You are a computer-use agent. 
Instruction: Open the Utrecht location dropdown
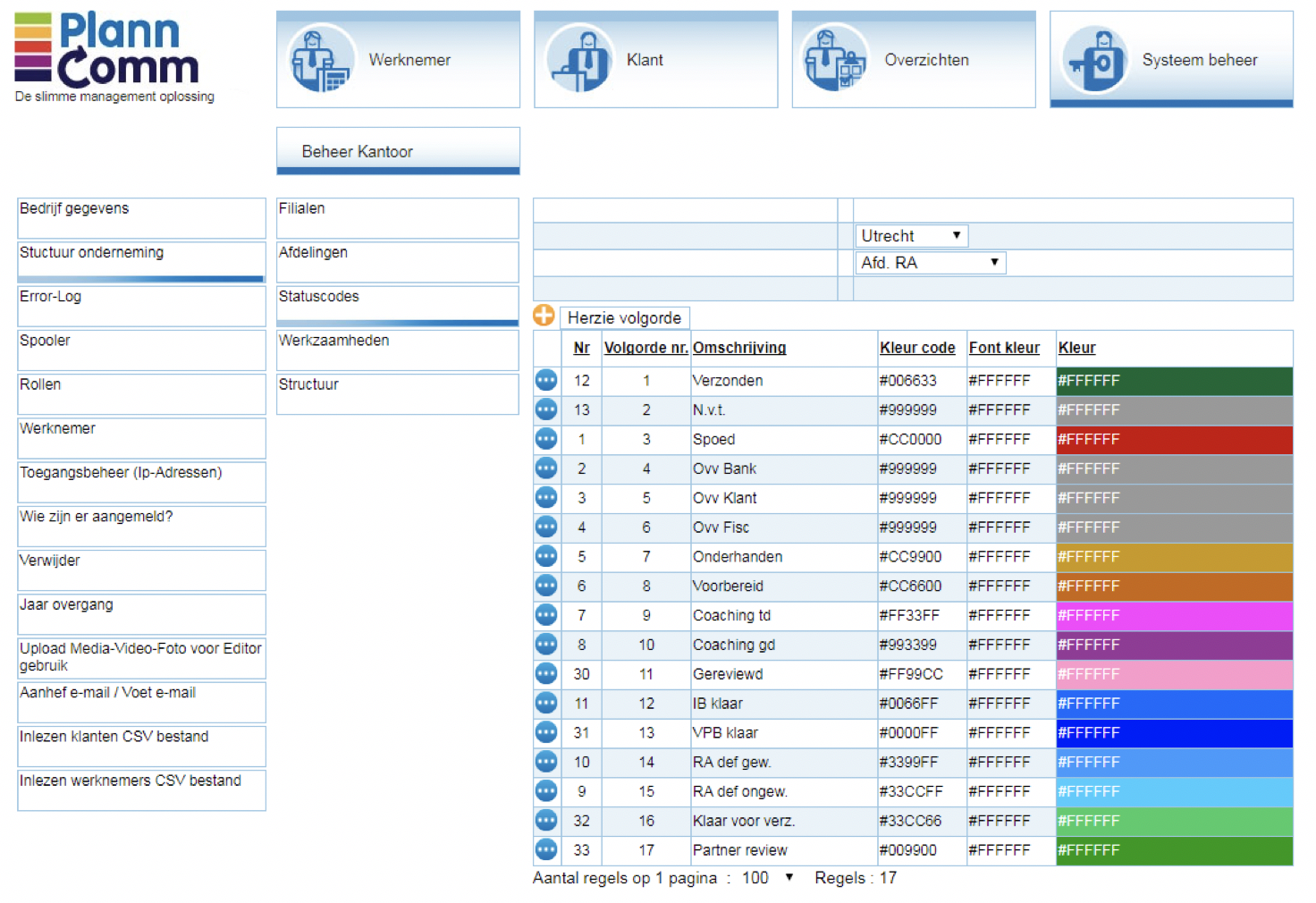click(x=911, y=236)
